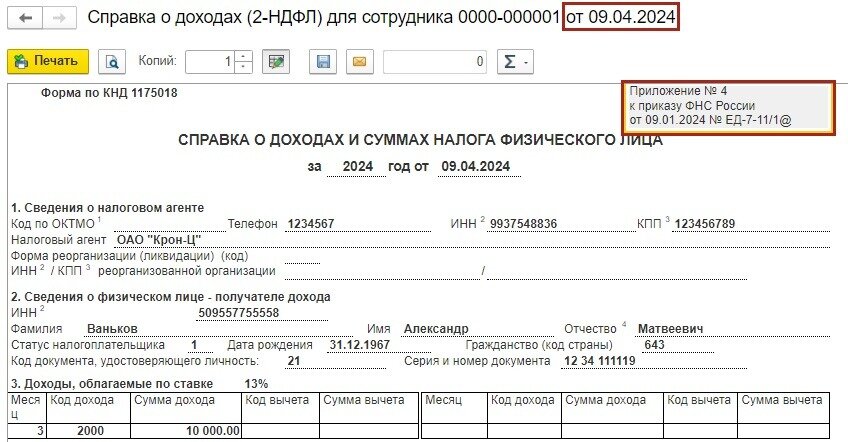Click the taxpayer status value 1
The height and width of the screenshot is (442, 848).
click(194, 345)
